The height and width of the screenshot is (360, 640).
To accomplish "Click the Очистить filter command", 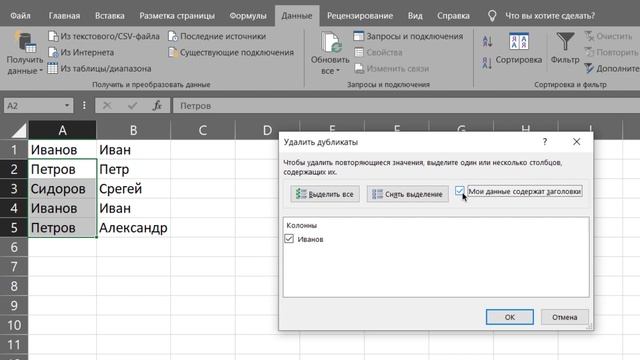I will pyautogui.click(x=608, y=36).
